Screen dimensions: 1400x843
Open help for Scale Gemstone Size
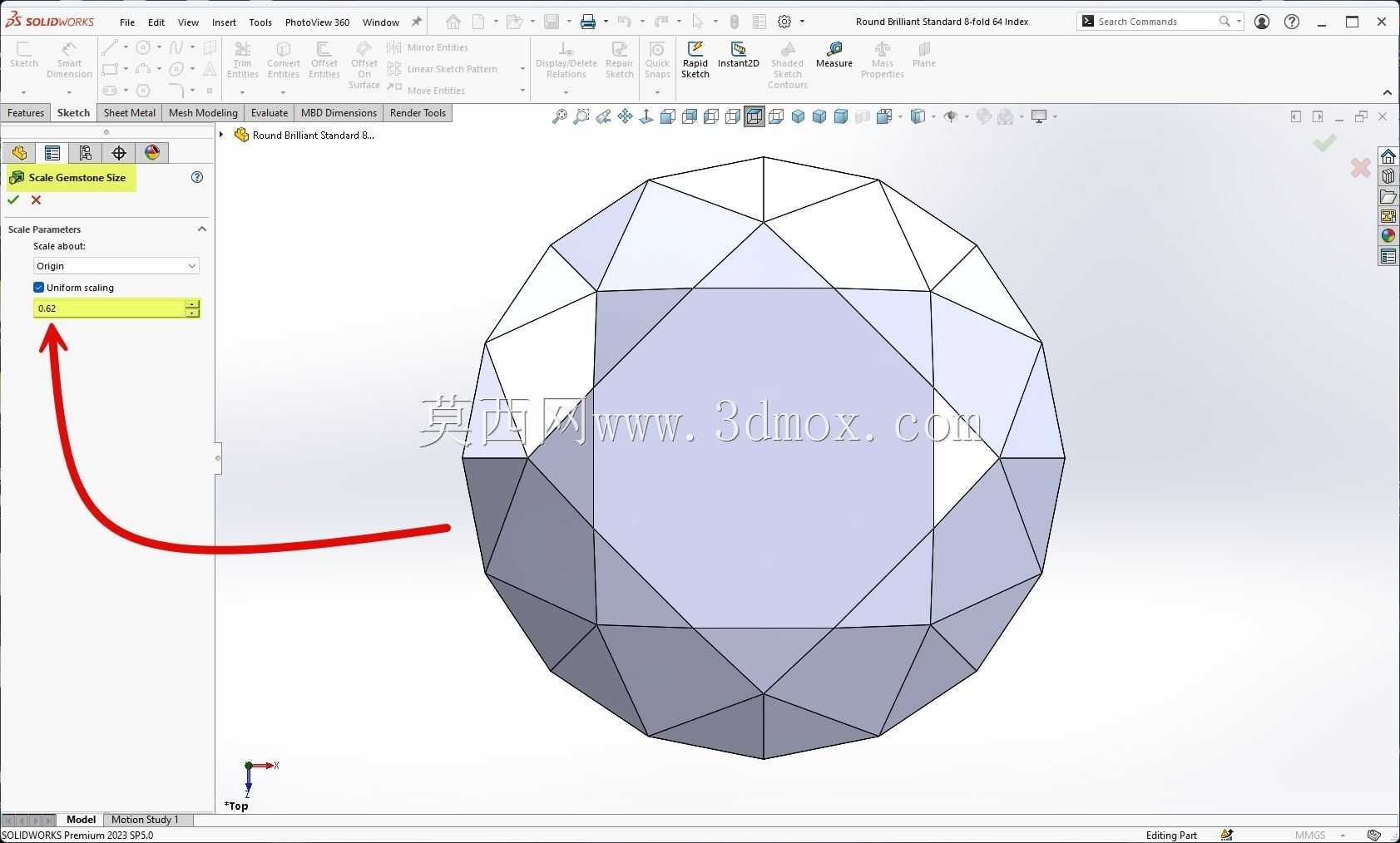click(197, 177)
